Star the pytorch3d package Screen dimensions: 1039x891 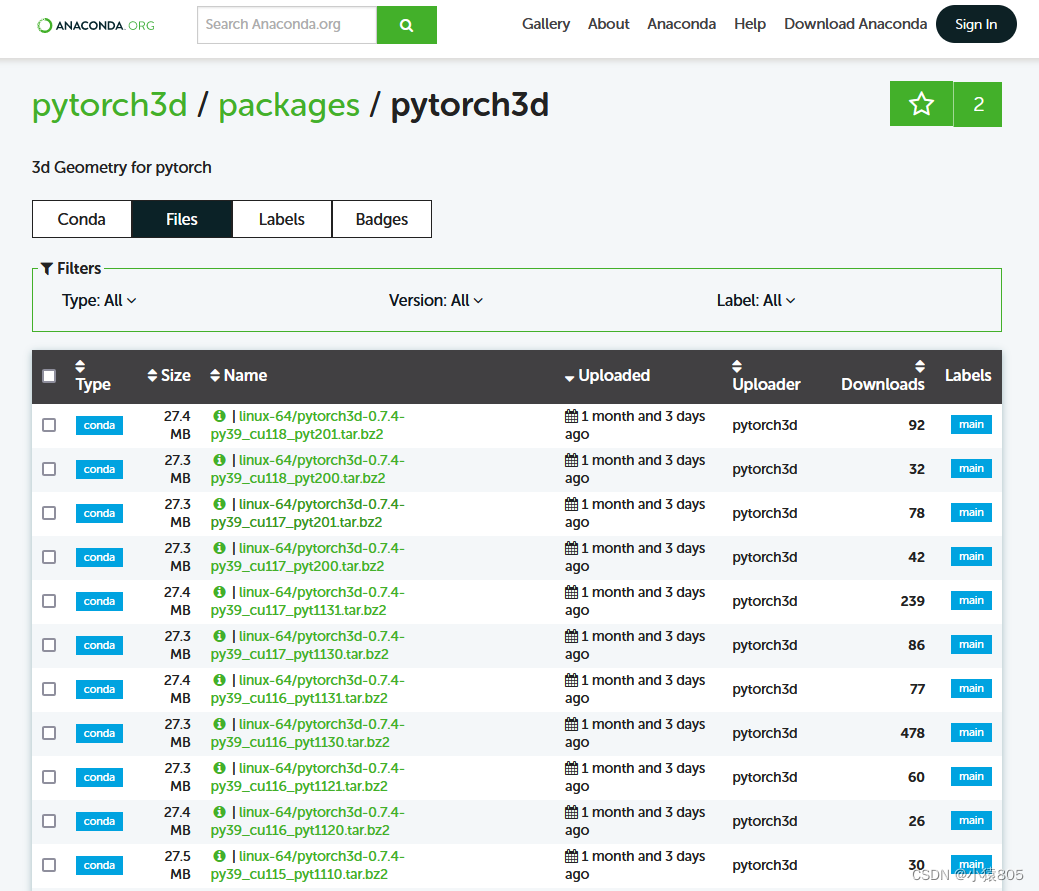click(x=921, y=104)
